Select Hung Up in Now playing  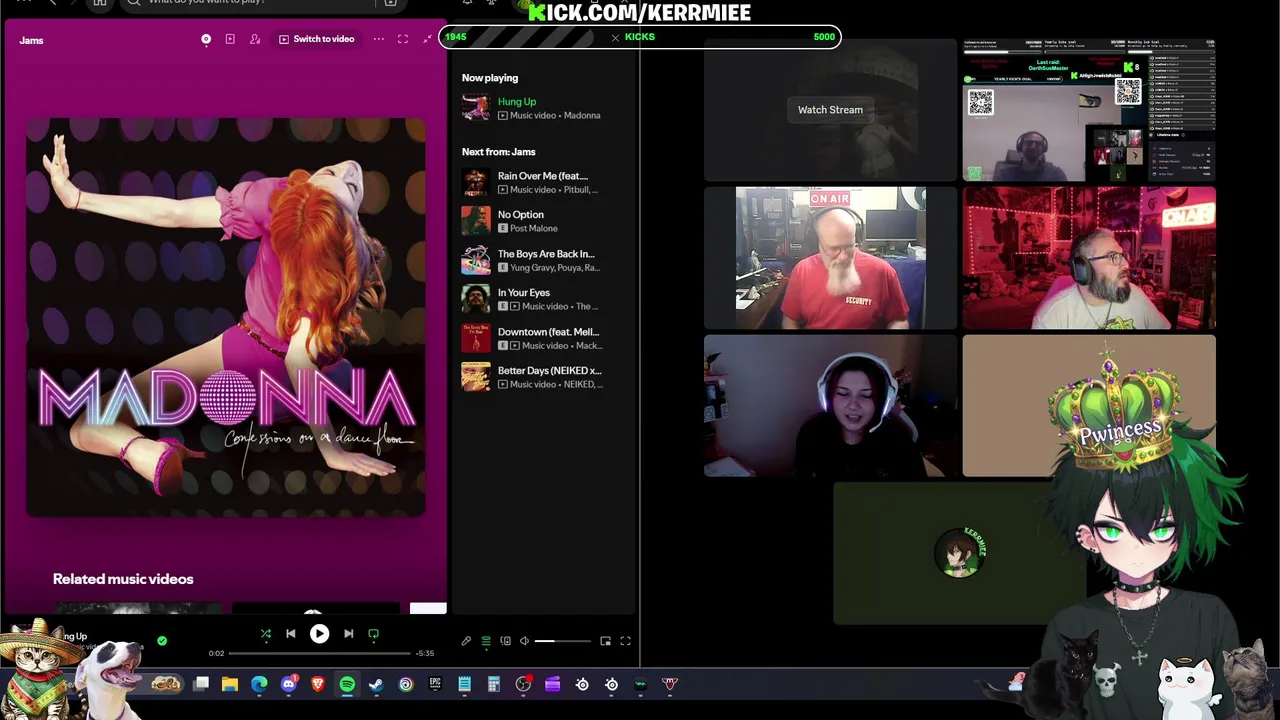[517, 102]
